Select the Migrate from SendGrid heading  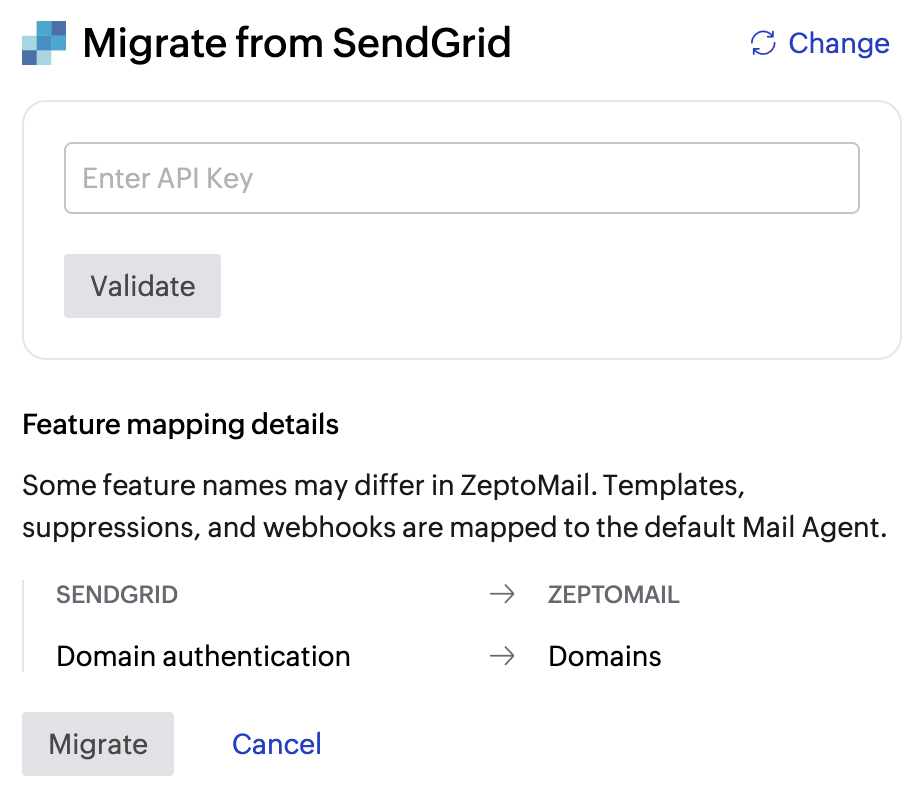click(297, 43)
